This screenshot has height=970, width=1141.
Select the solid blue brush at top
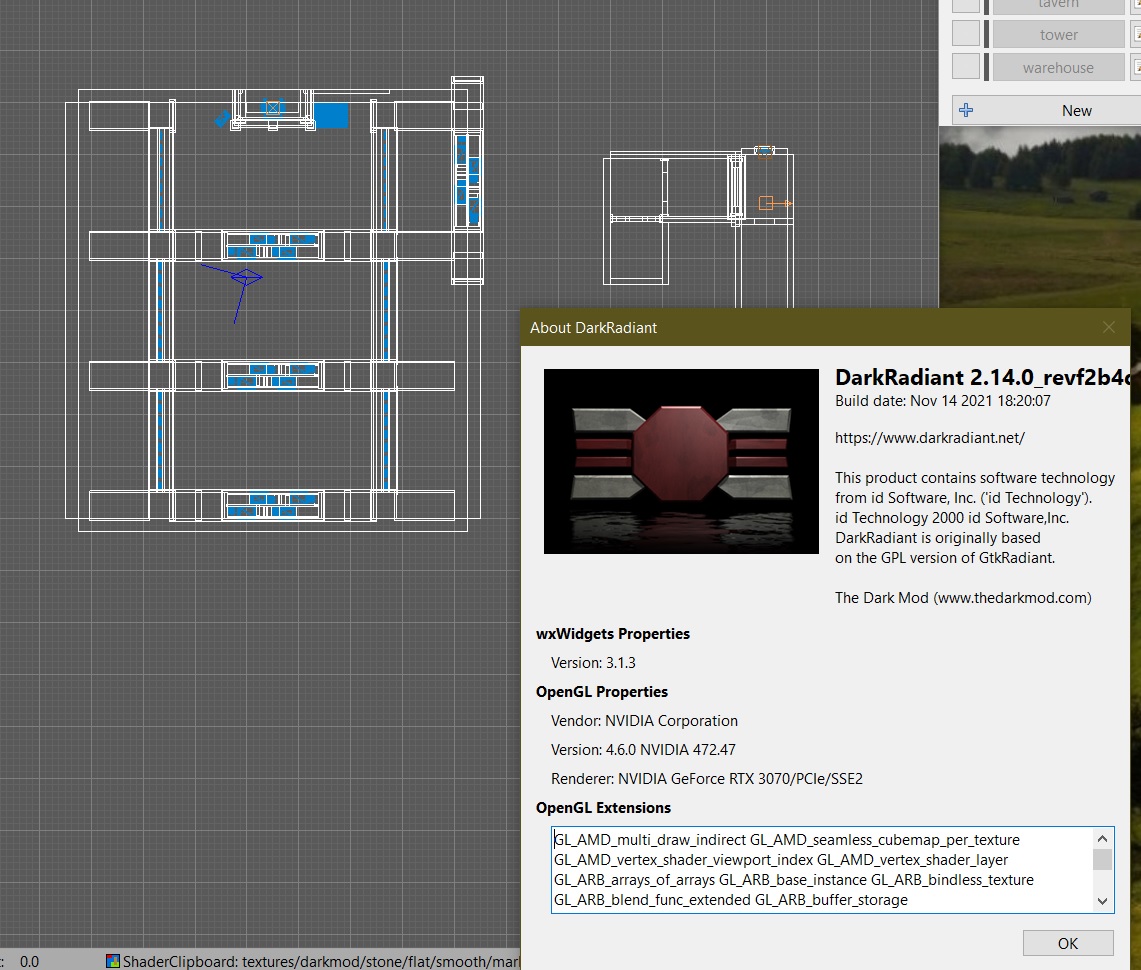coord(331,115)
